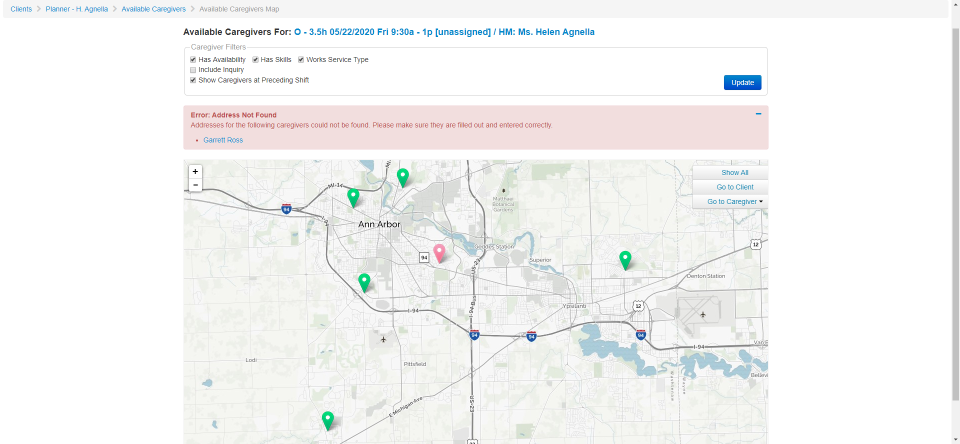Open the Garrett Ross caregiver link
The width and height of the screenshot is (960, 444).
pos(223,140)
